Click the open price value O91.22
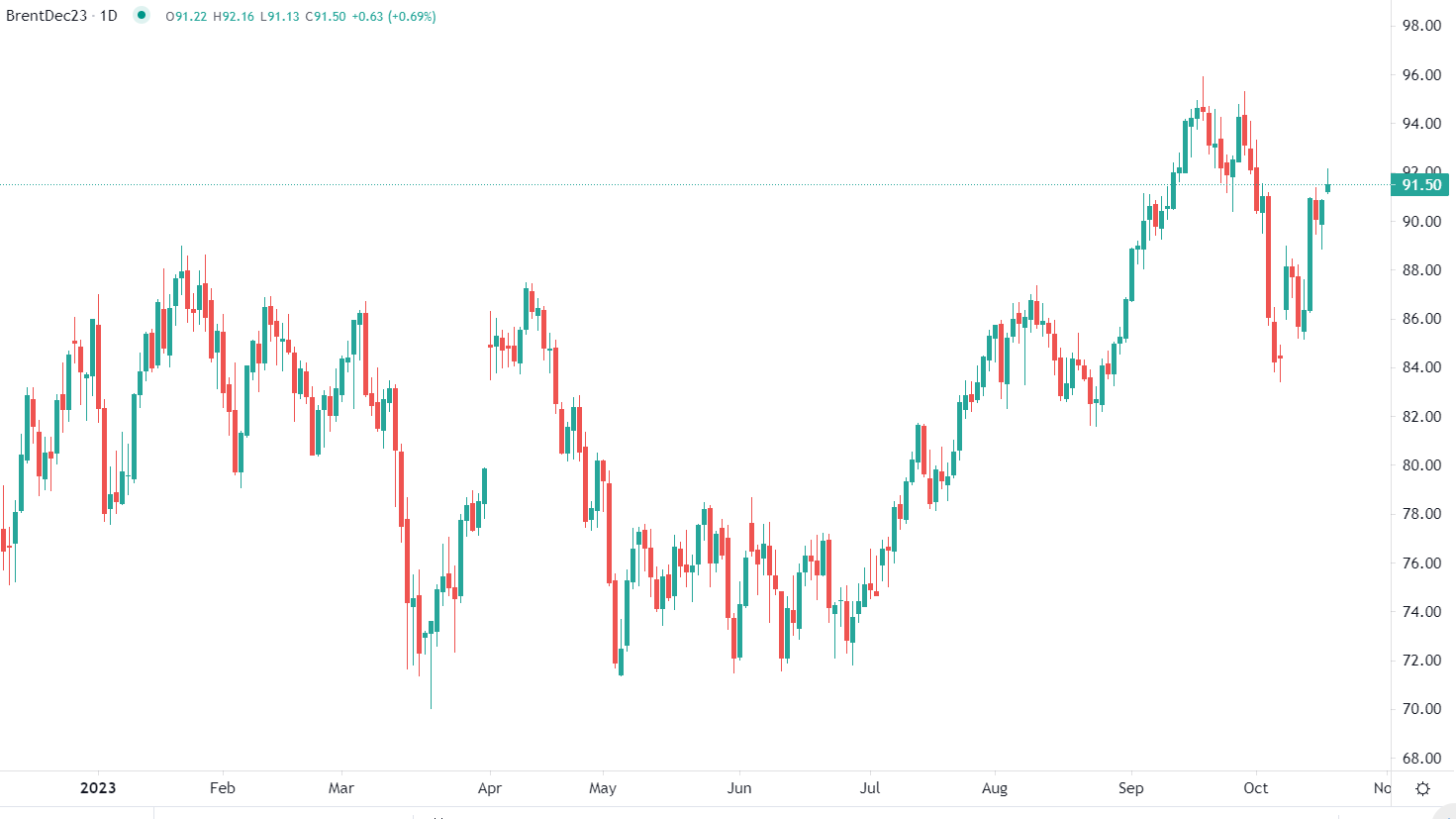Screen dimensions: 1456x819 186,17
